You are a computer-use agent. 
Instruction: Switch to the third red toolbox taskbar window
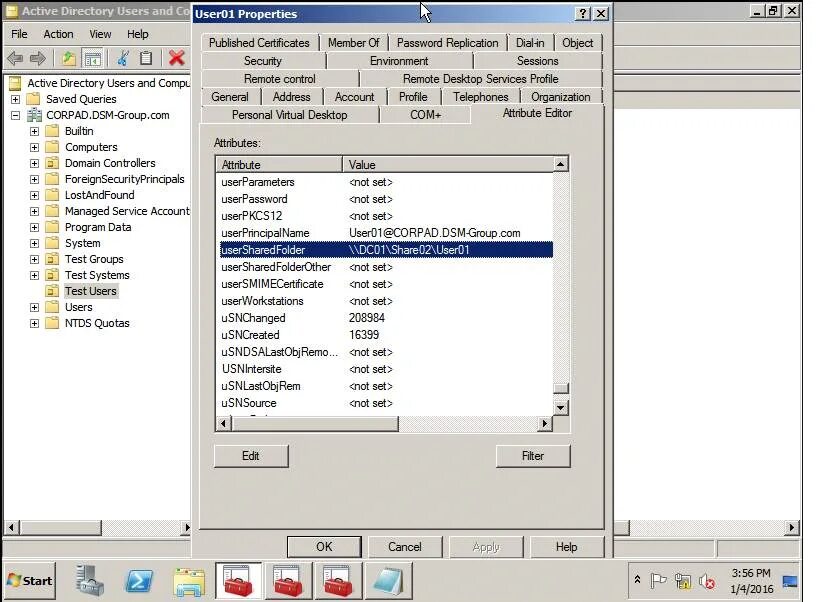[x=338, y=581]
